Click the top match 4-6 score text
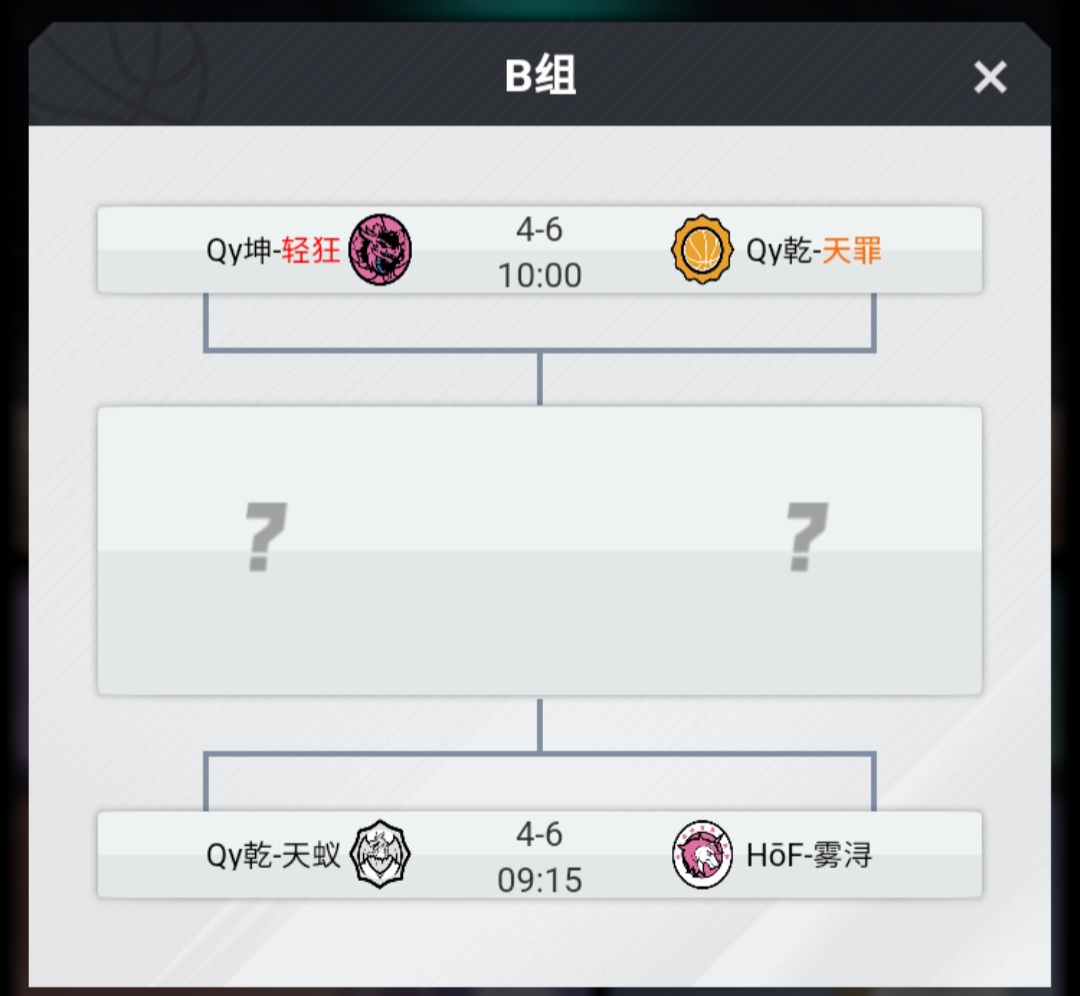 pos(539,229)
